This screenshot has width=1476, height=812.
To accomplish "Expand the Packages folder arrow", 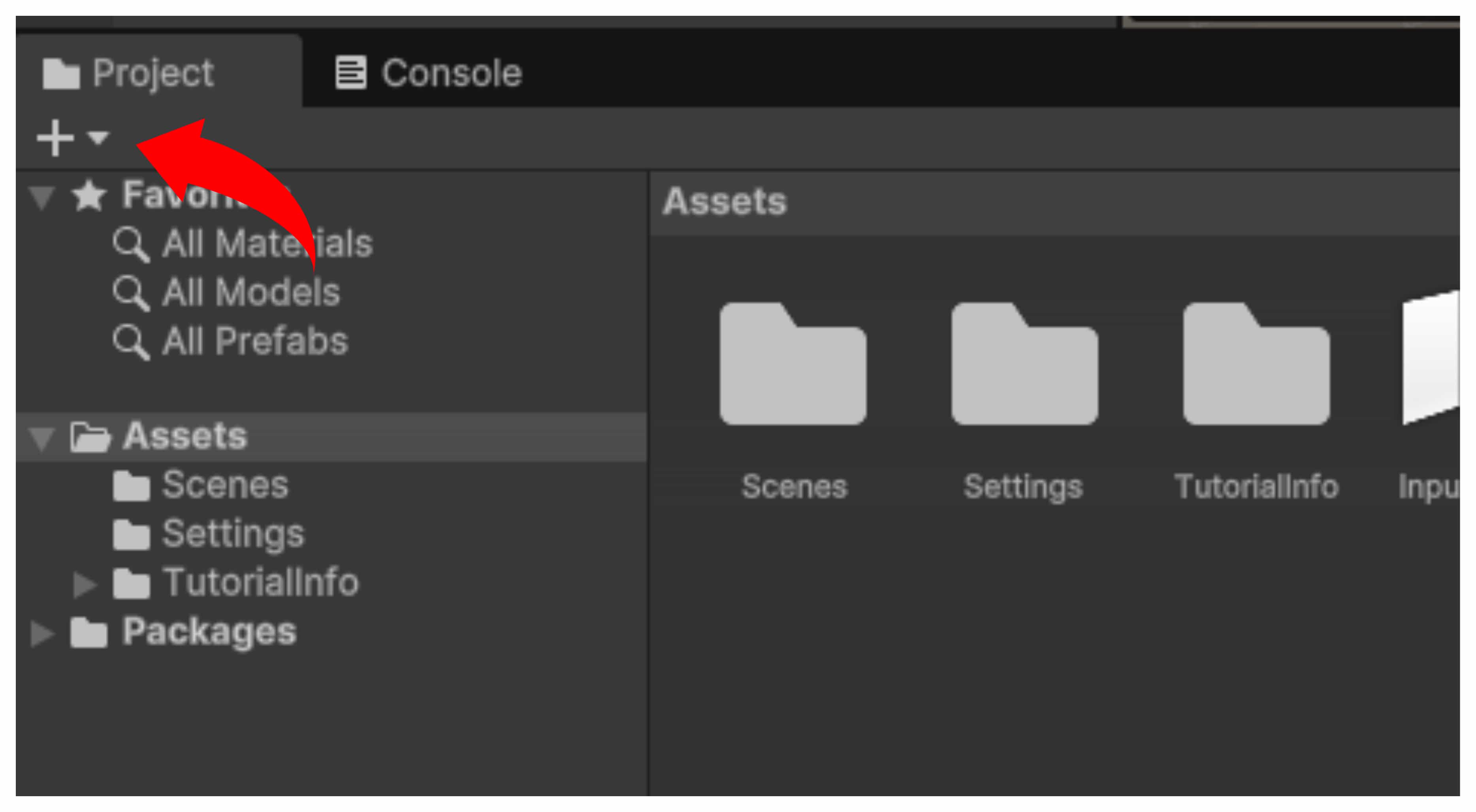I will (x=42, y=633).
